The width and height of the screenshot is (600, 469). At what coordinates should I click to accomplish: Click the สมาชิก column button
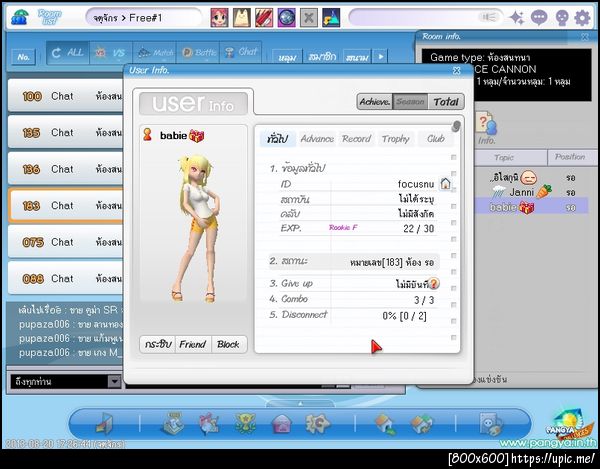[x=322, y=57]
